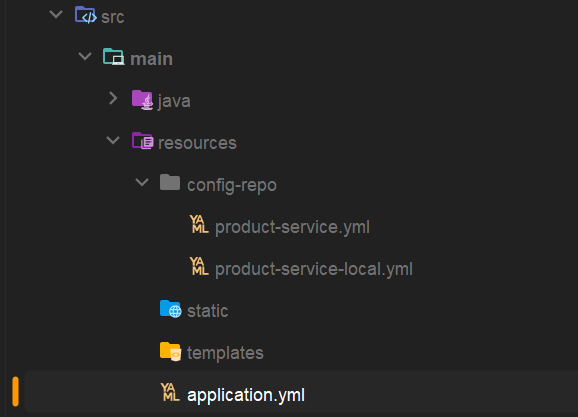Click the main module folder icon
This screenshot has height=417, width=578.
[x=114, y=57]
